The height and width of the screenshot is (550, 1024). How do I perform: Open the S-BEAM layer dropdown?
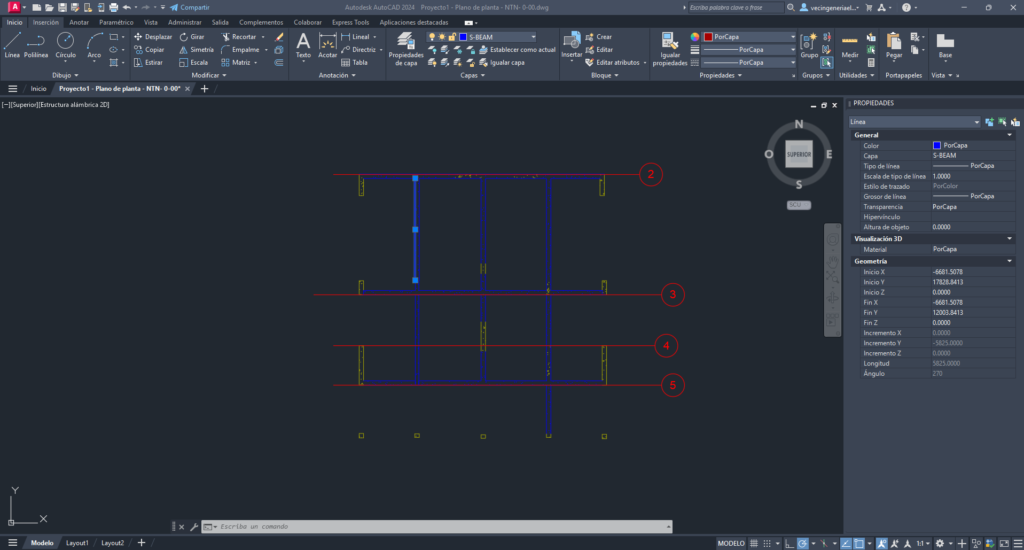pos(534,37)
